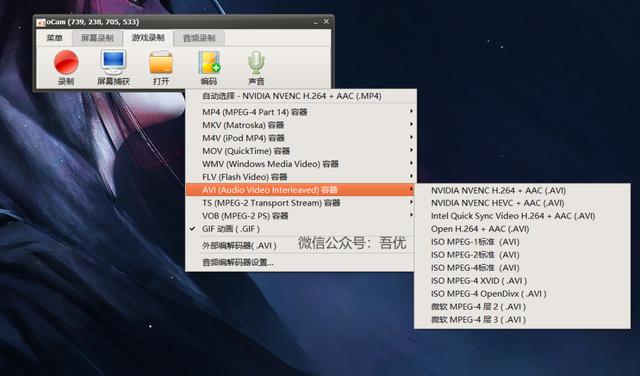The width and height of the screenshot is (640, 376).
Task: Choose 微软 MPEG-4 层 3 (.AVI)
Action: tap(522, 320)
